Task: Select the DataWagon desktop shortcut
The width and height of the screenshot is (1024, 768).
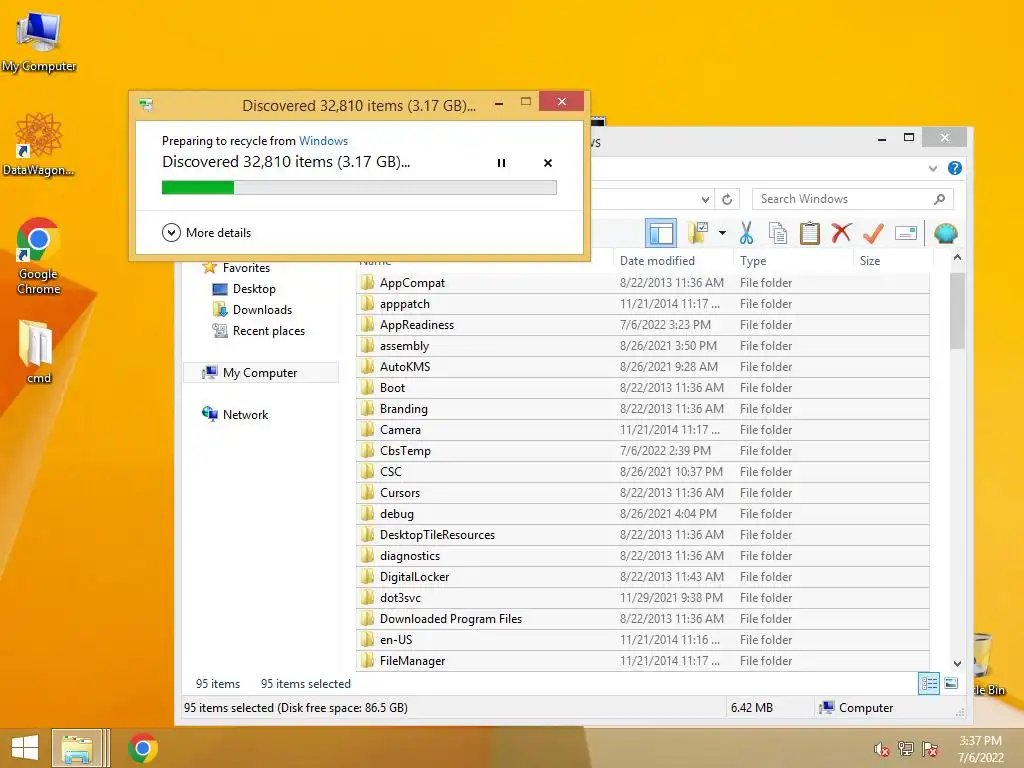Action: click(x=39, y=144)
